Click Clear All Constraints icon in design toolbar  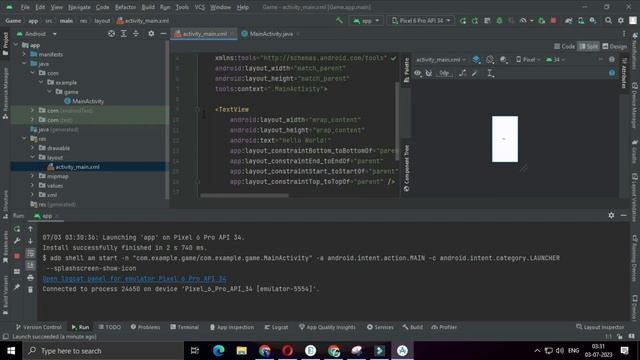462,73
